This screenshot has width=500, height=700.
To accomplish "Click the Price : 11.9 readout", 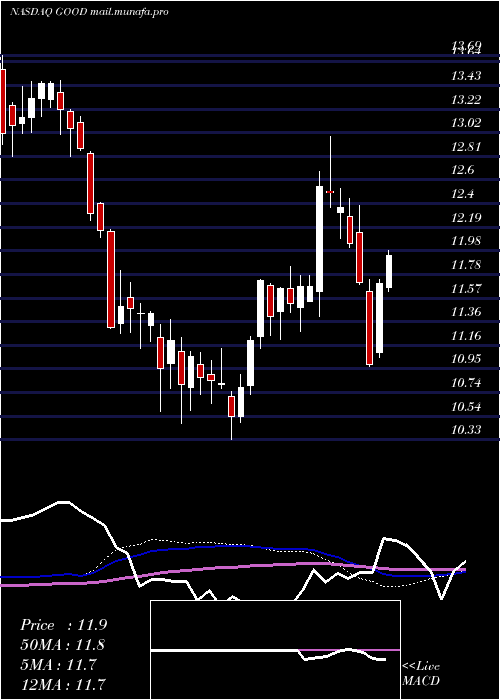I will [63, 625].
